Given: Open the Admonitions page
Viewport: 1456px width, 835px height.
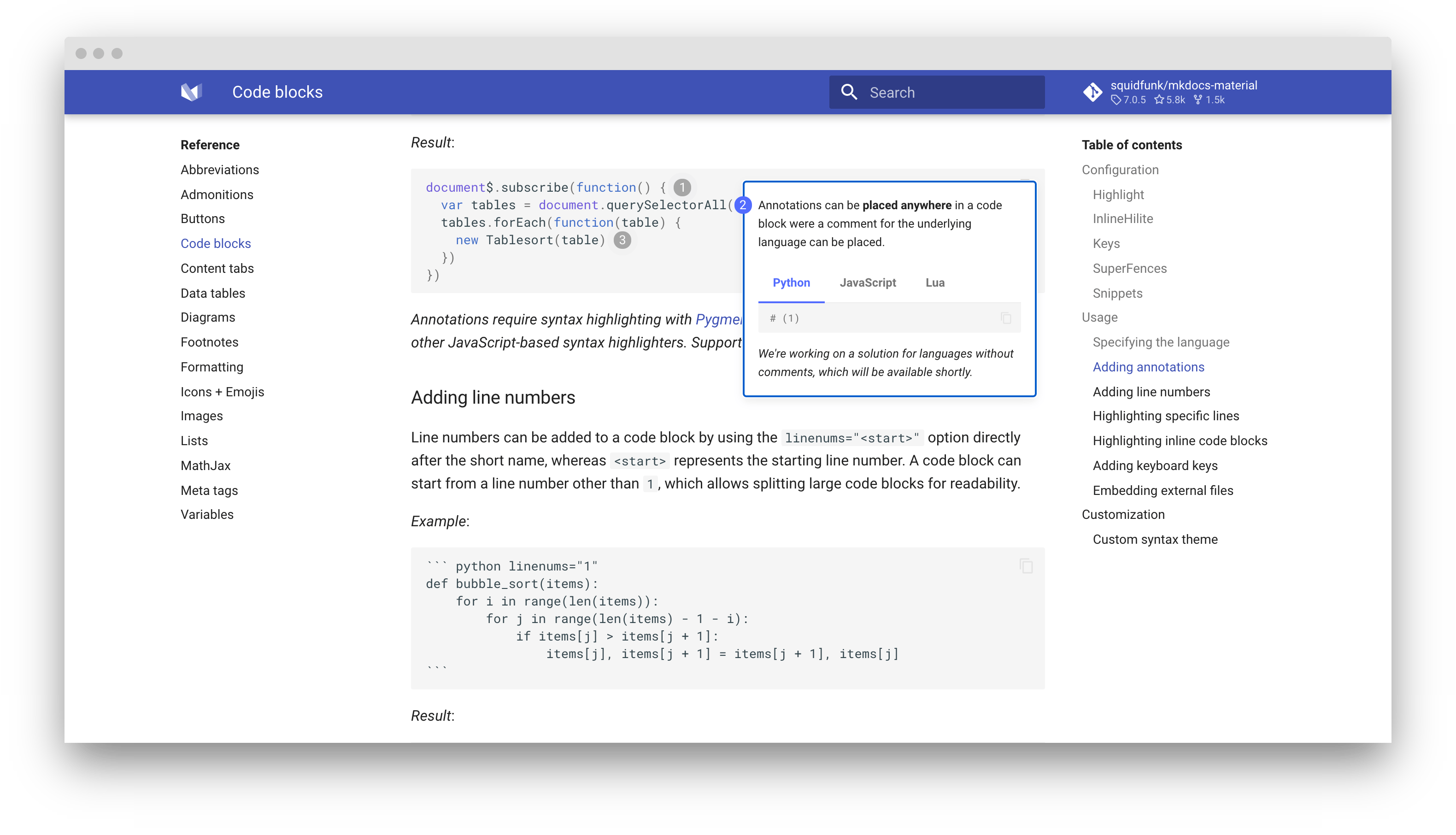Looking at the screenshot, I should [217, 194].
